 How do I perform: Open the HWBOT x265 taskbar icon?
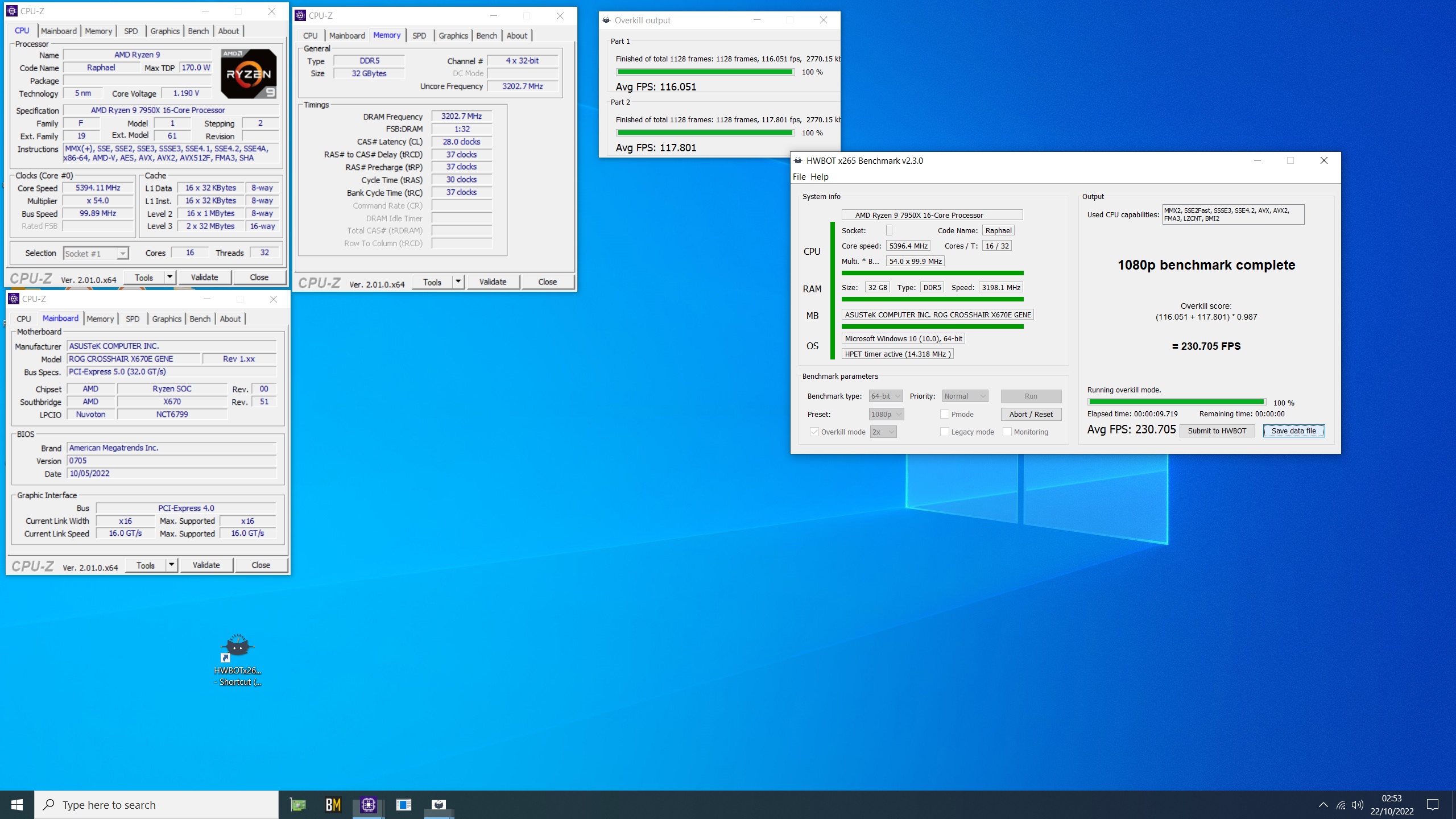coord(439,805)
